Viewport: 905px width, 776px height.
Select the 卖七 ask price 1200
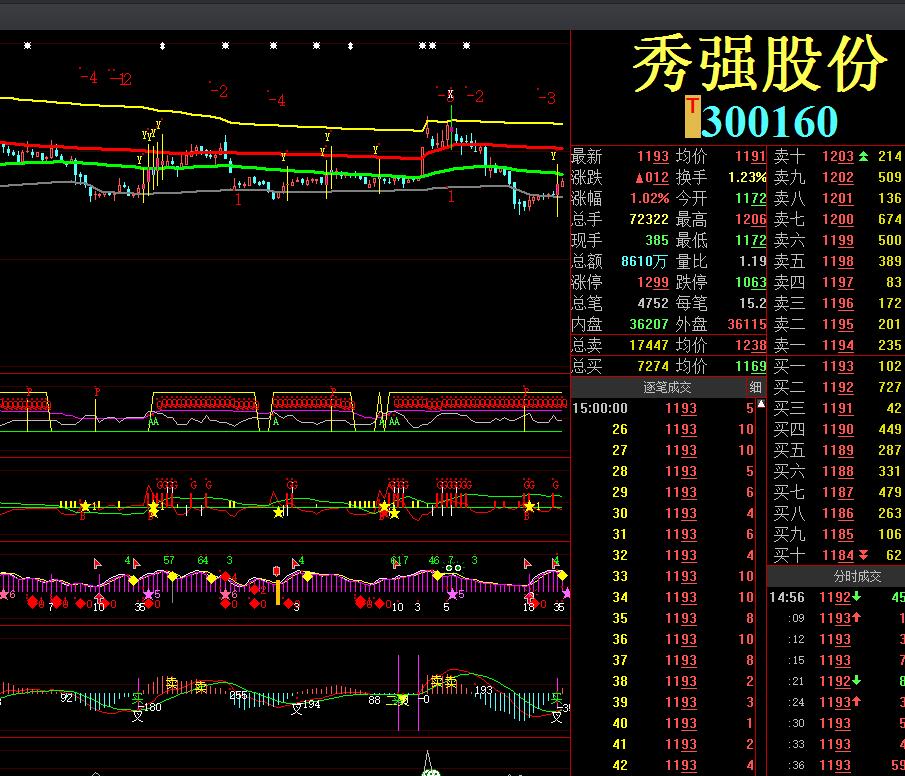pos(837,219)
